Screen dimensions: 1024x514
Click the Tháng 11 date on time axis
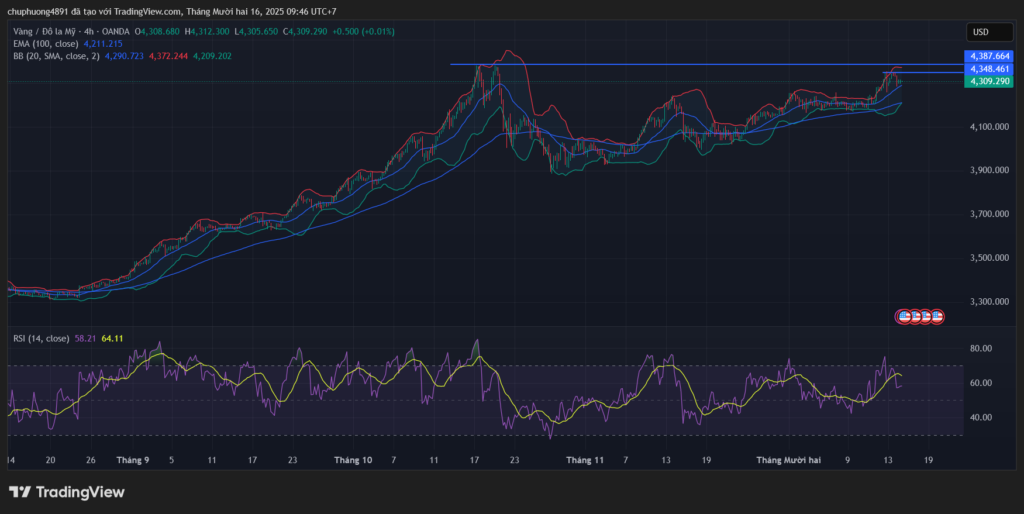pos(585,460)
